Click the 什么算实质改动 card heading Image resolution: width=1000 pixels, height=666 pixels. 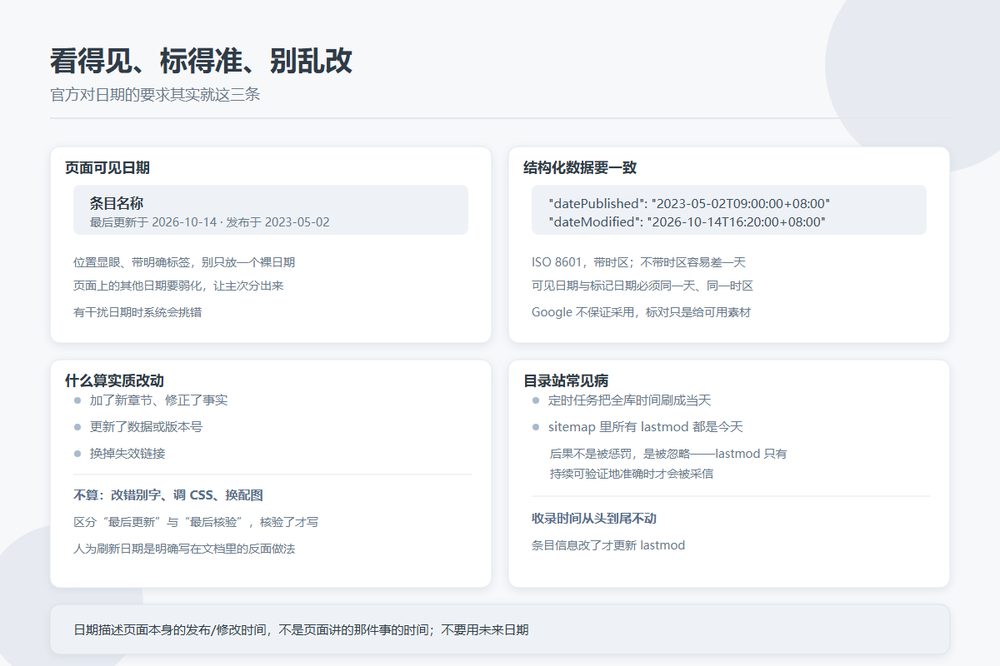(x=114, y=381)
